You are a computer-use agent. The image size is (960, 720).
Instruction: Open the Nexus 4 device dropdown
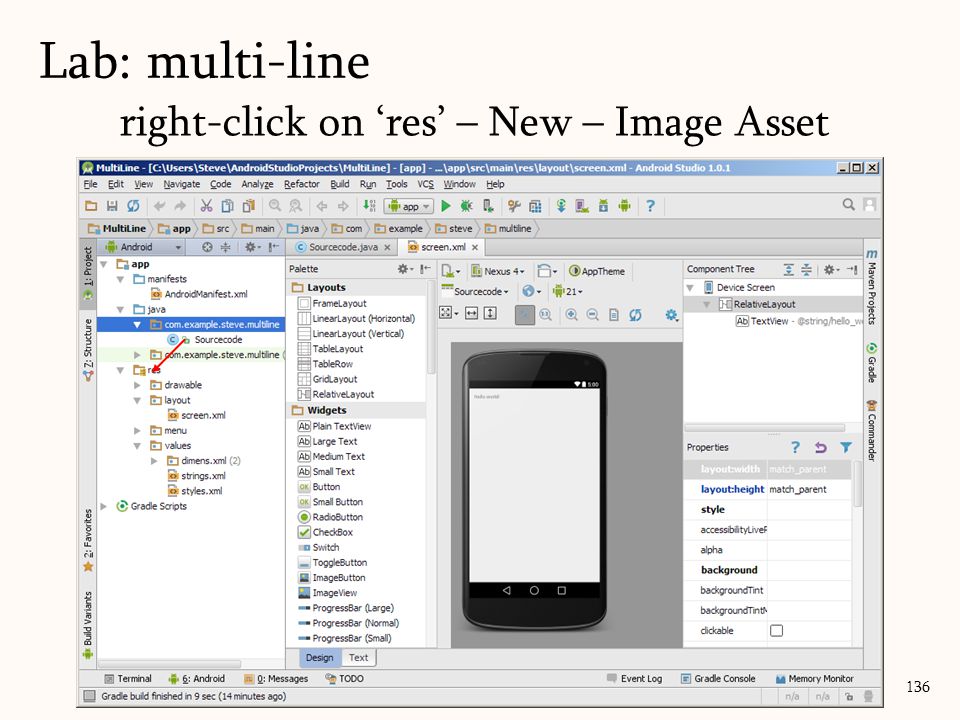pos(498,271)
